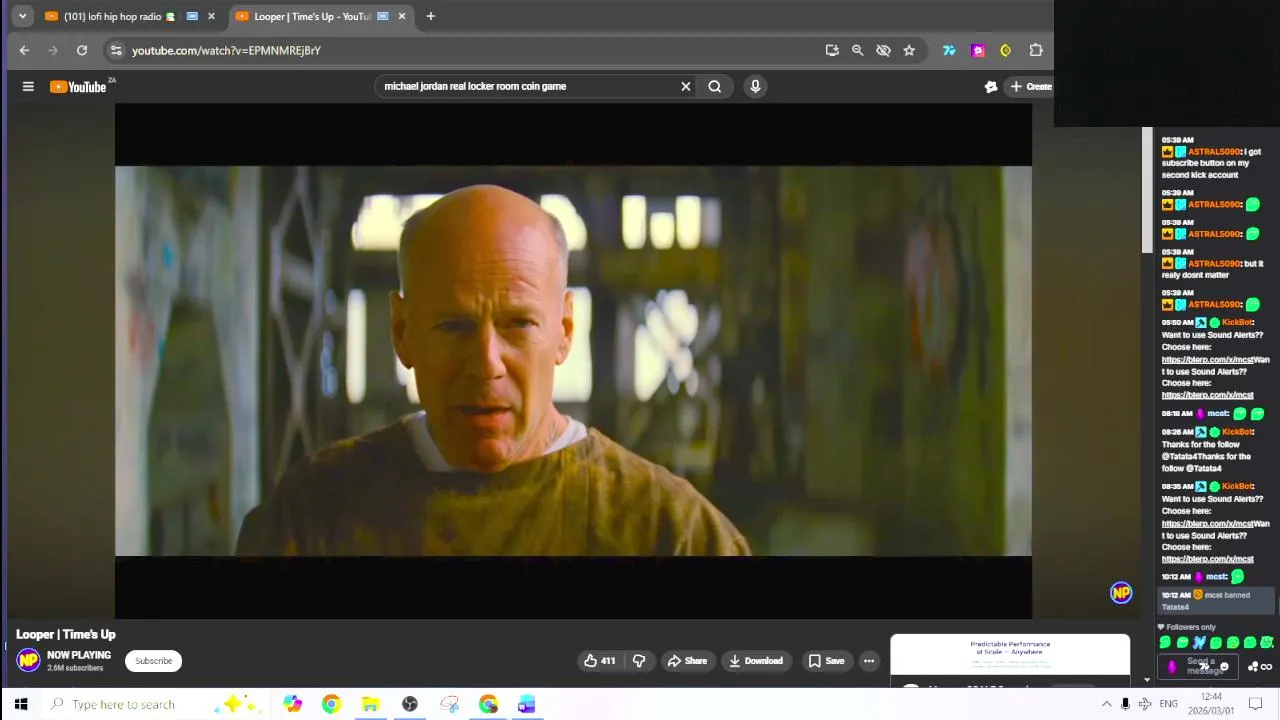Toggle playback by clicking the Looper video
Screen dimensions: 1280x720
pyautogui.click(x=573, y=360)
